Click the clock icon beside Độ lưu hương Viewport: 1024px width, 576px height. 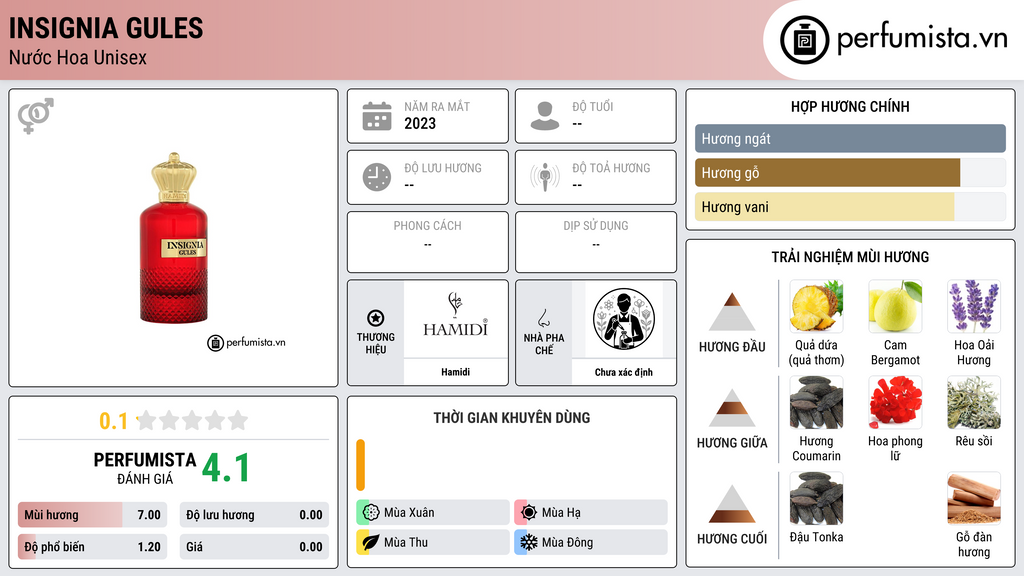(x=377, y=177)
